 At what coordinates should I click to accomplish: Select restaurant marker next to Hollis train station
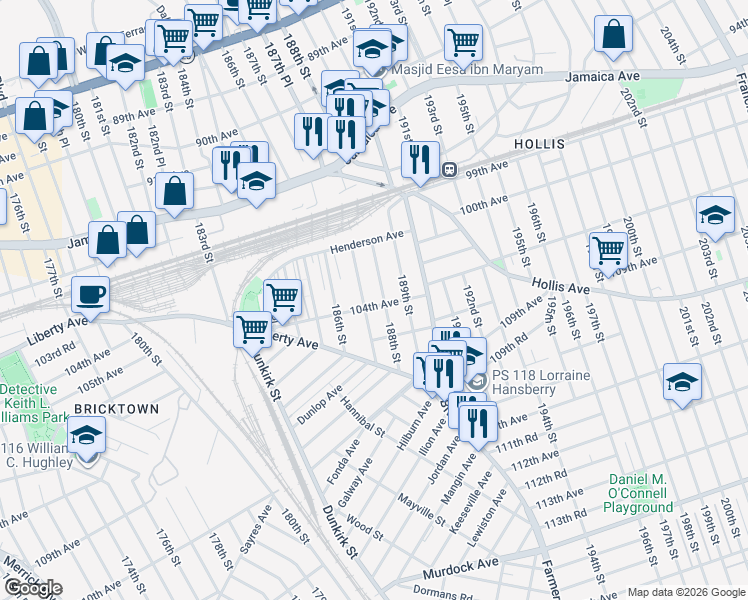(x=420, y=160)
